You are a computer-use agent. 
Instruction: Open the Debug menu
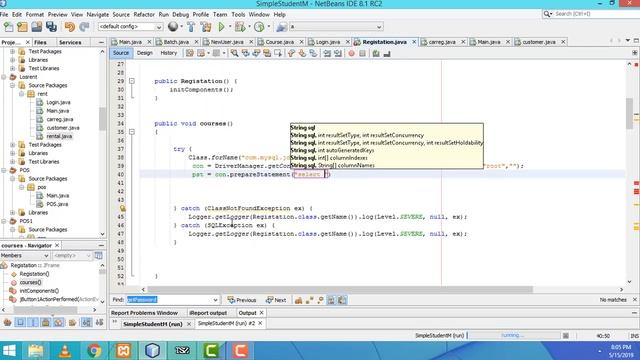[180, 14]
